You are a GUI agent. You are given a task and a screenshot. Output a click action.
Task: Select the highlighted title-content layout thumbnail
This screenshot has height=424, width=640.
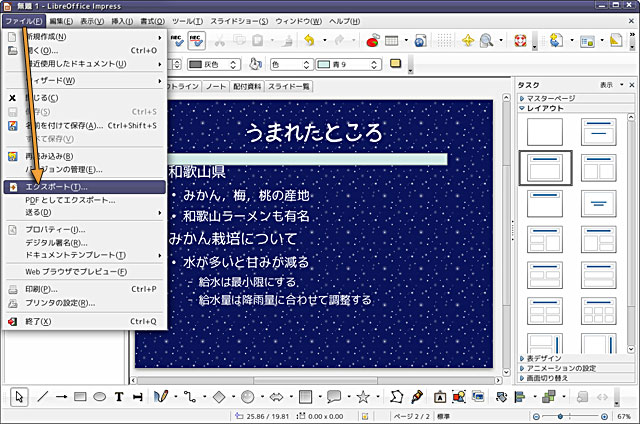pyautogui.click(x=545, y=167)
